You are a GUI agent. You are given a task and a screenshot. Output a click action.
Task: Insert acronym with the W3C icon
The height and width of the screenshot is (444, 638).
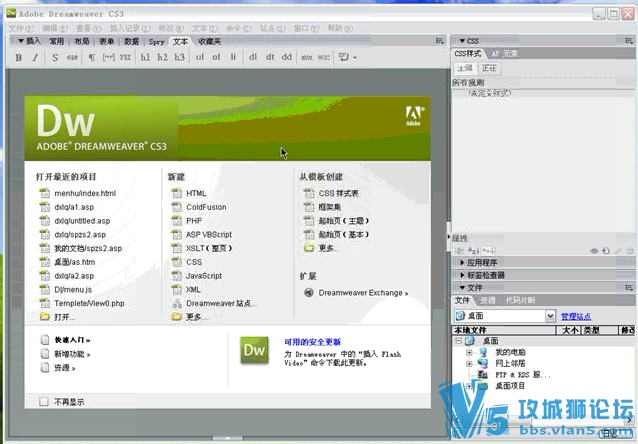[323, 57]
